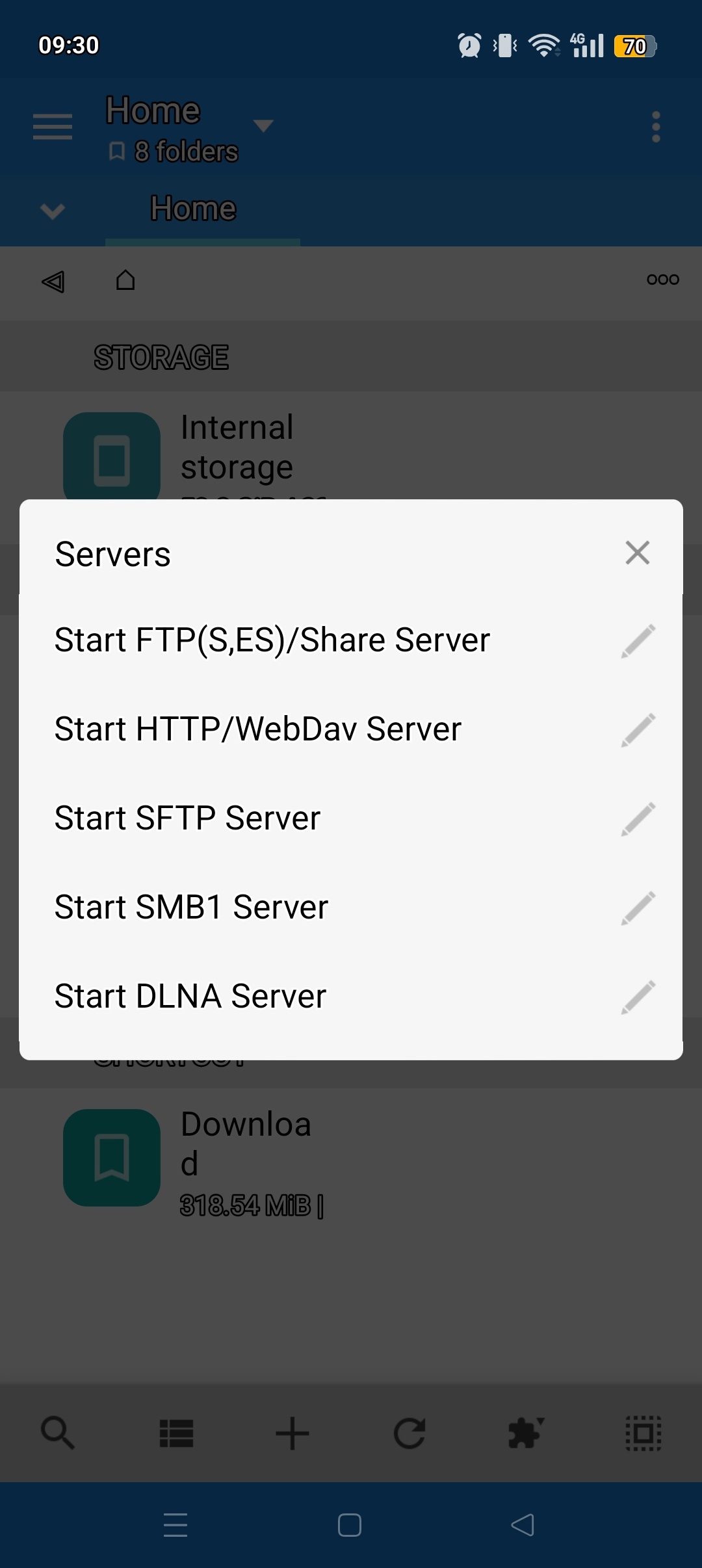Edit SMB1 Server settings pencil

point(638,908)
